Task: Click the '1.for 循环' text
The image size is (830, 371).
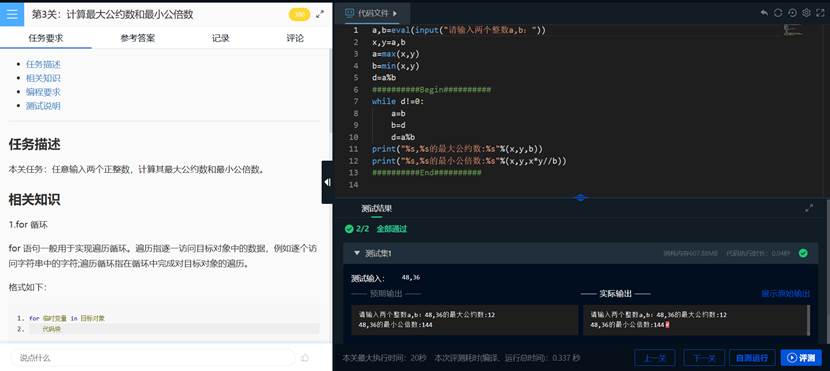Action: coord(28,224)
